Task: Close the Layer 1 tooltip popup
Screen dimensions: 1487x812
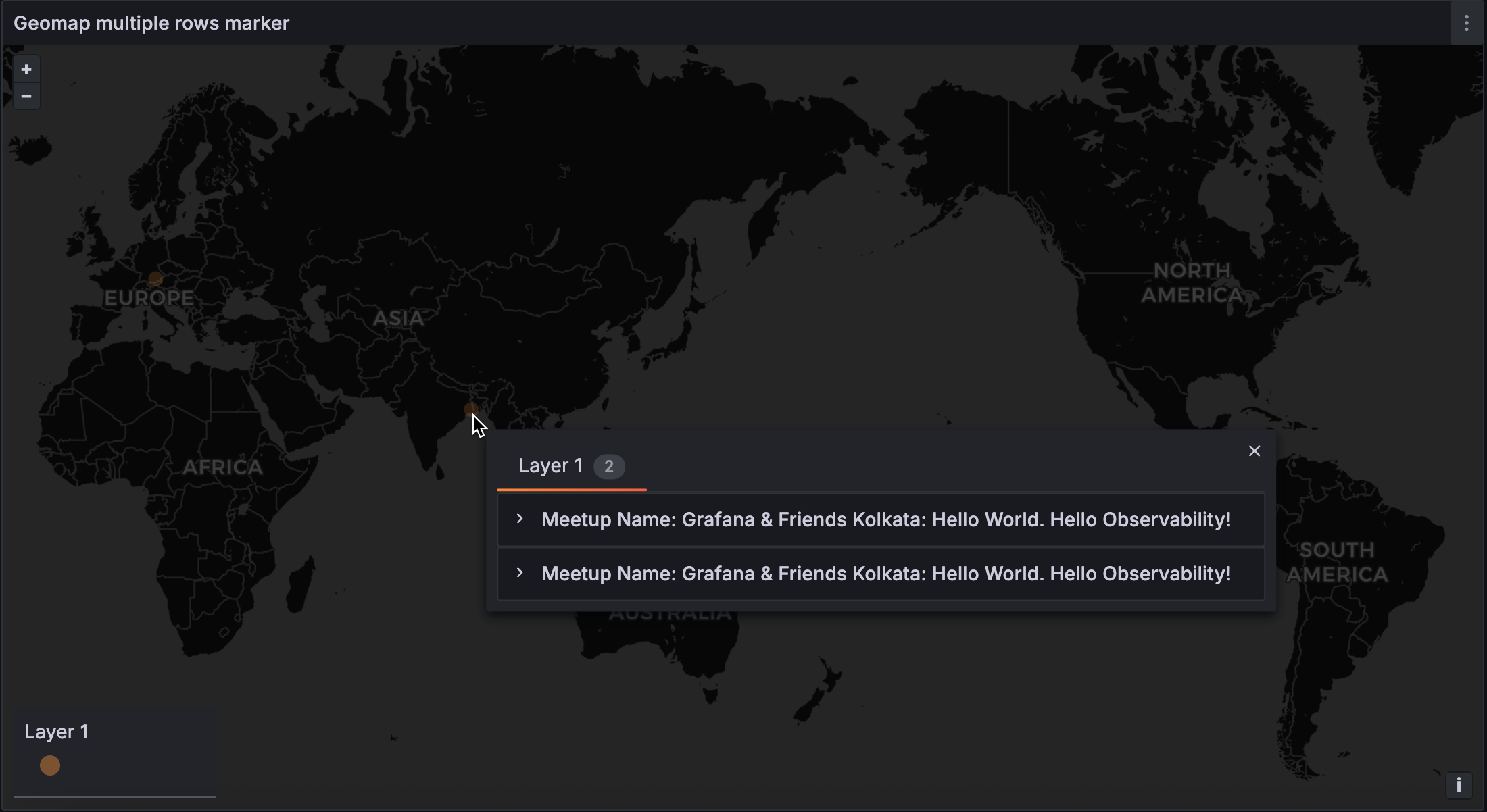Action: (1254, 451)
